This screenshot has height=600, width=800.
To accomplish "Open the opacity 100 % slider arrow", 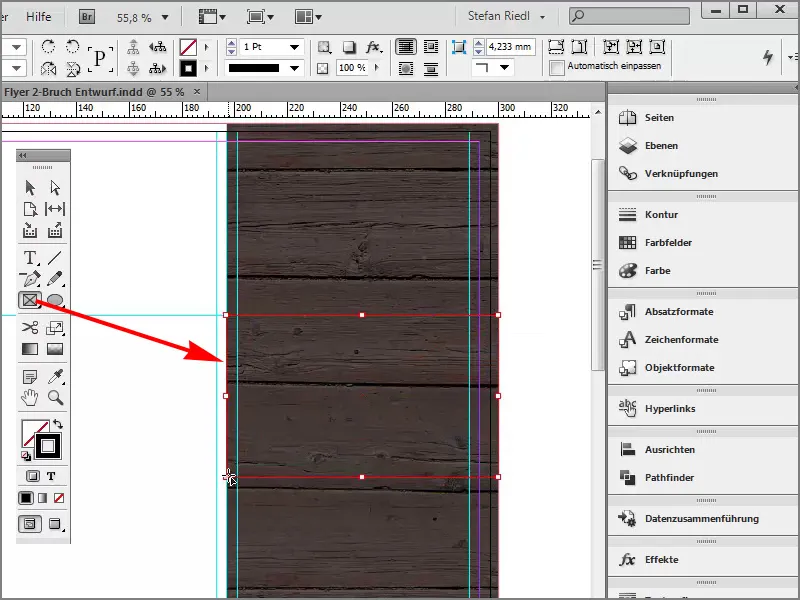I will click(x=377, y=67).
